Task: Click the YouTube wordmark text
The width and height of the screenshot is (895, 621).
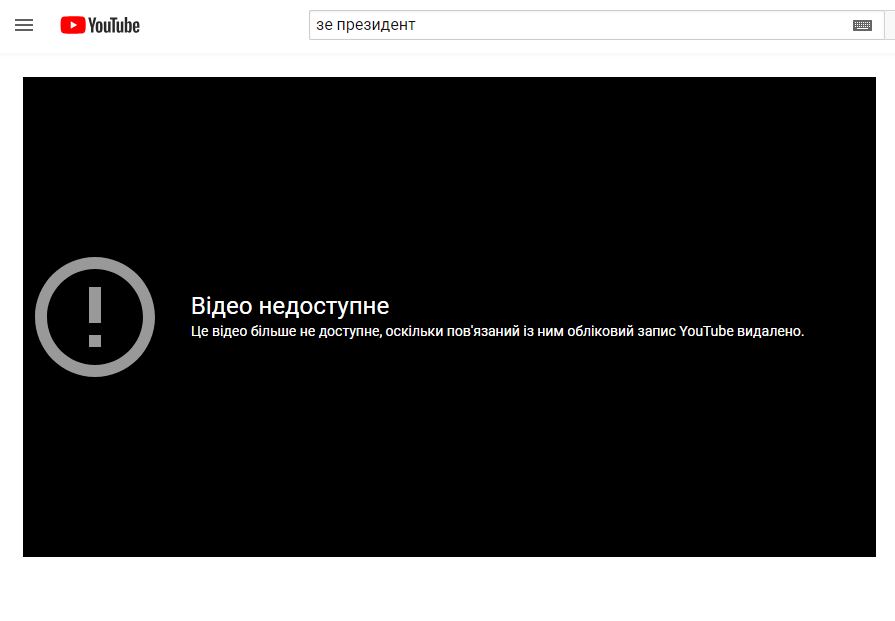Action: 113,25
